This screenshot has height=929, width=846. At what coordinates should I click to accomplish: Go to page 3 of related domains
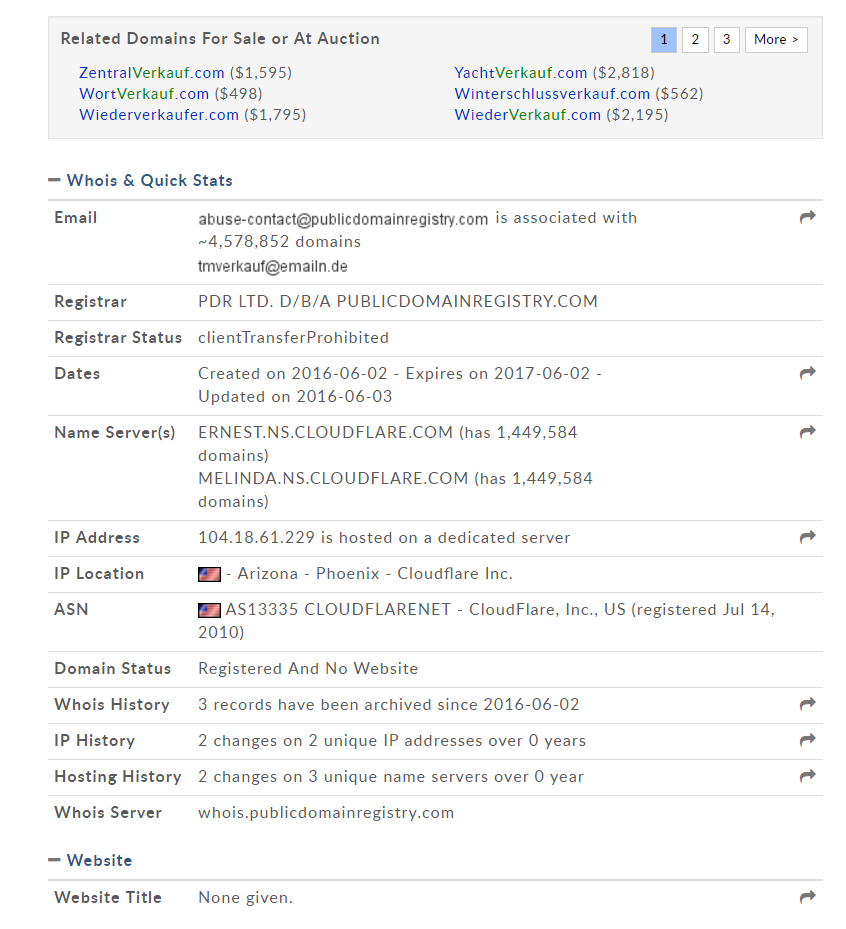point(726,40)
